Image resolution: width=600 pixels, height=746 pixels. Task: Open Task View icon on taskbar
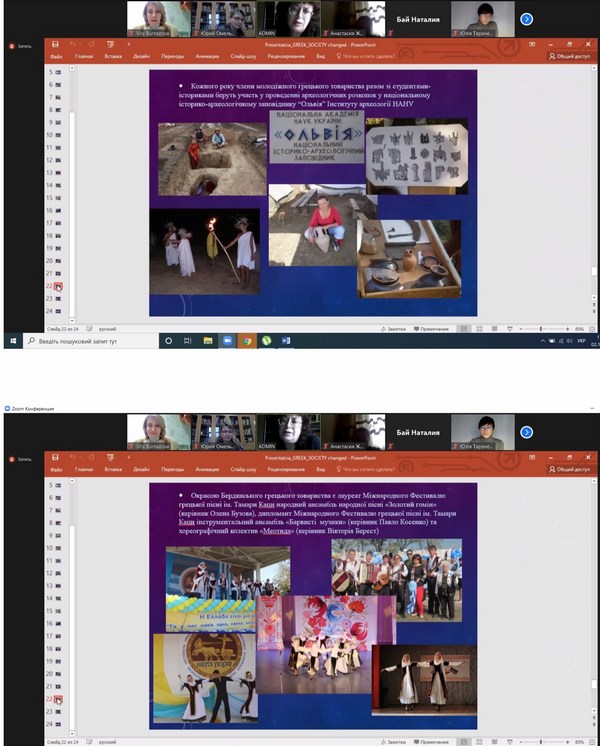(x=187, y=341)
